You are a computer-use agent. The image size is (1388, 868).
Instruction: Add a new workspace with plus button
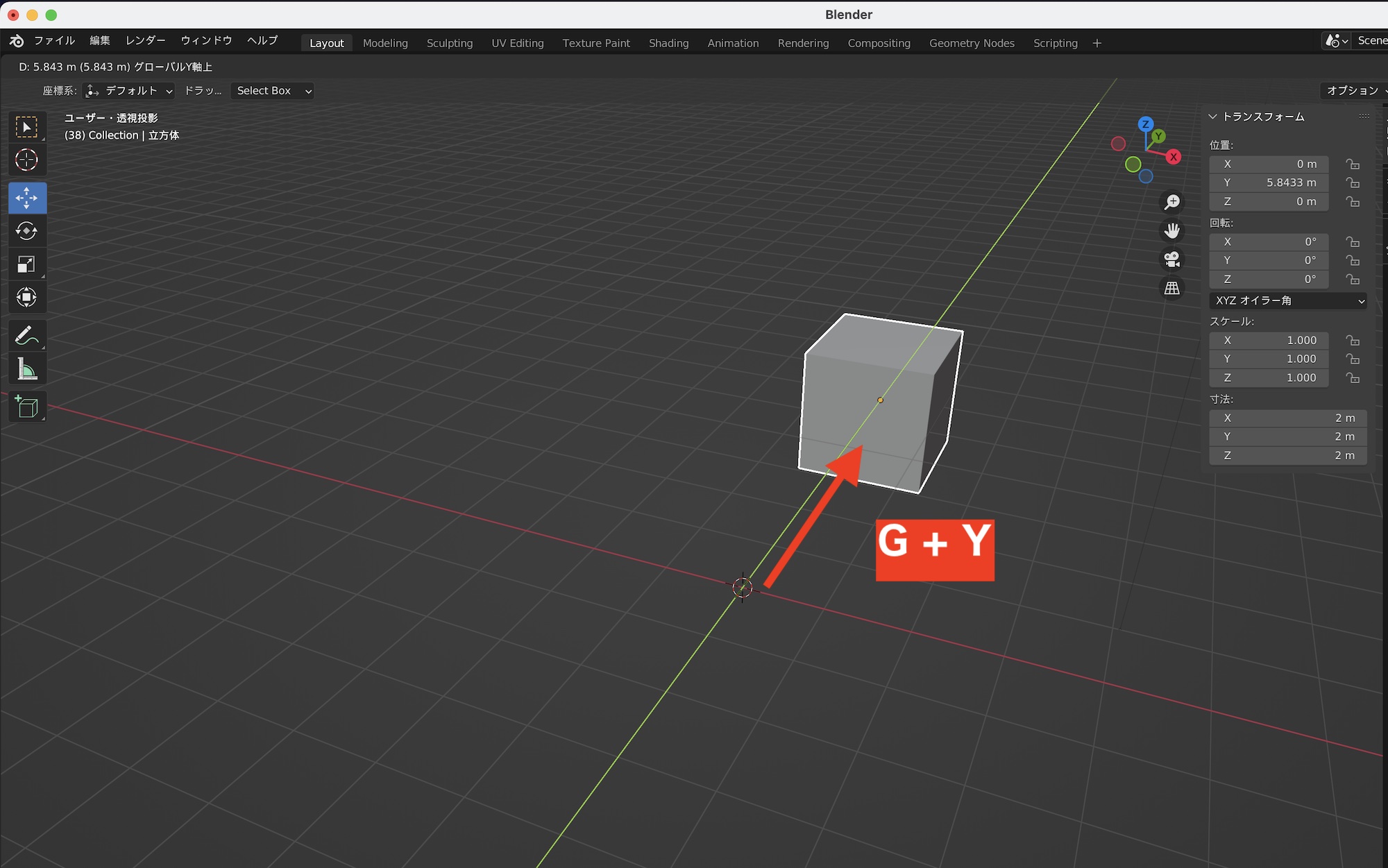[x=1097, y=43]
